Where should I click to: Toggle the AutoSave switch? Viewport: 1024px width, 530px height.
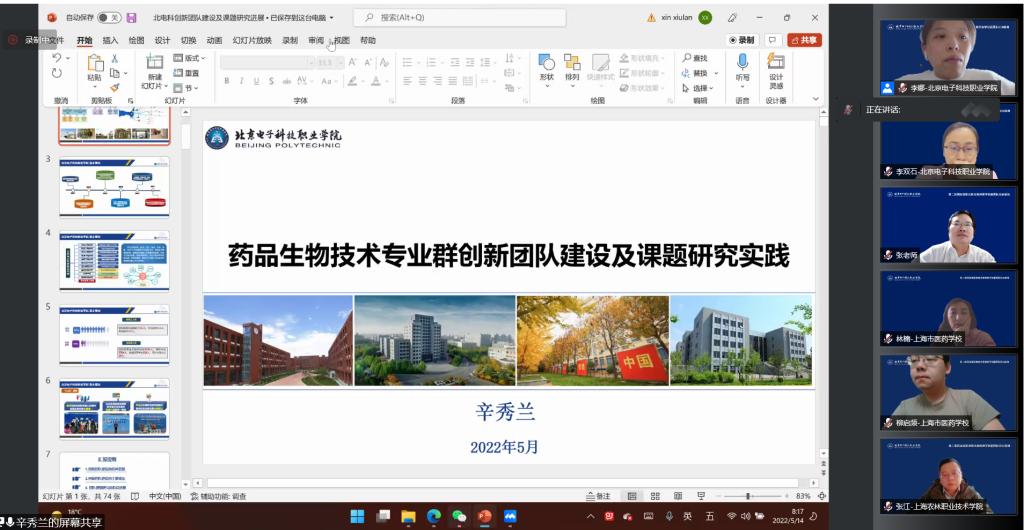tap(109, 17)
